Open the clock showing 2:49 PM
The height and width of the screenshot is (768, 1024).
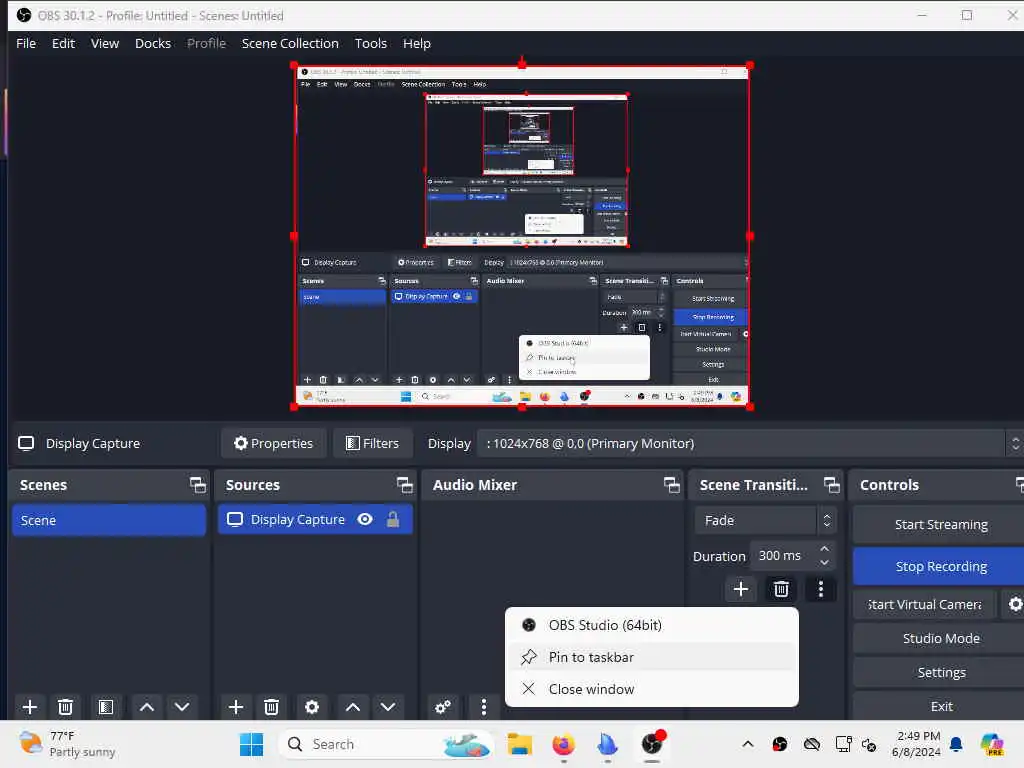tap(917, 744)
